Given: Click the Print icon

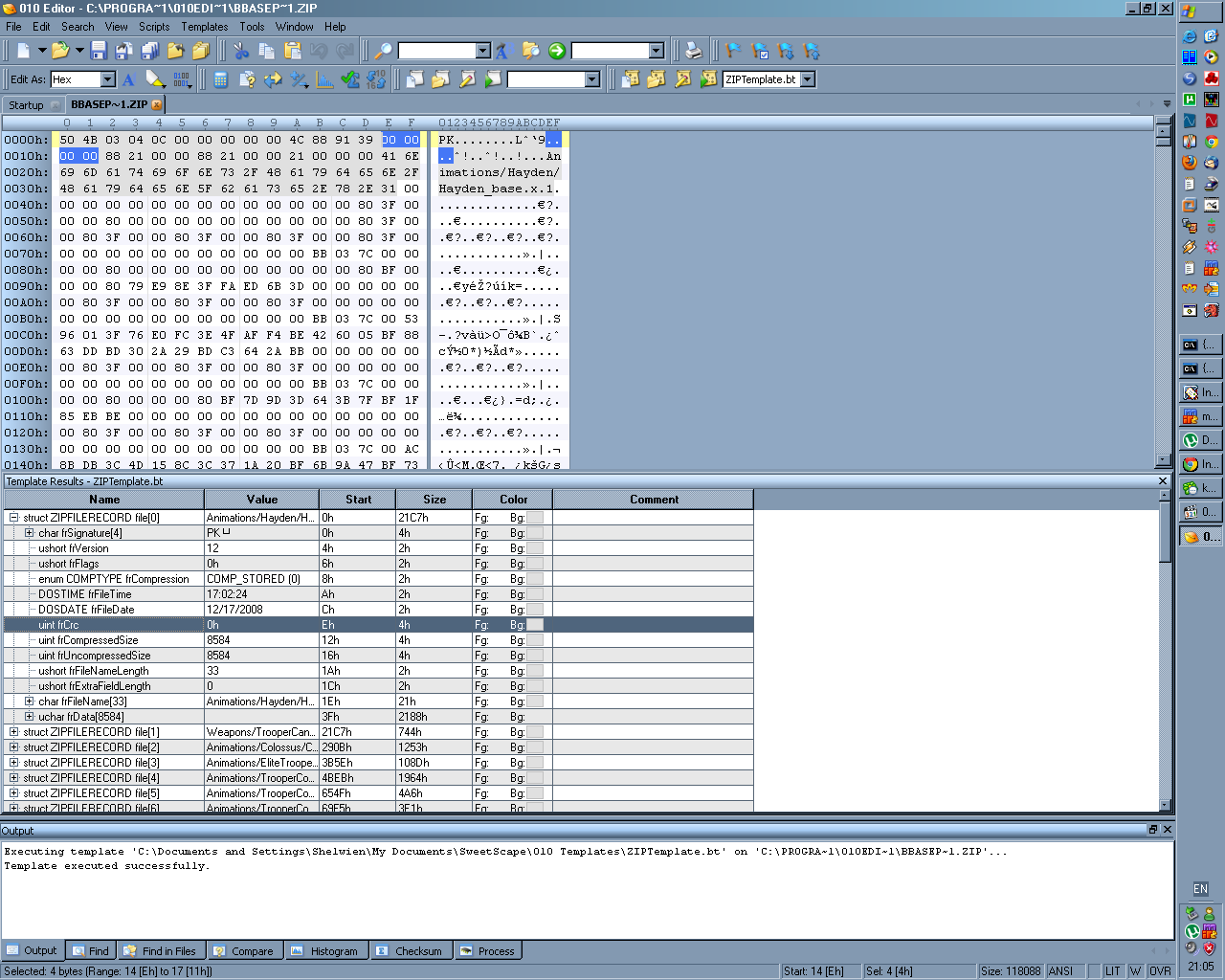Looking at the screenshot, I should coord(694,51).
